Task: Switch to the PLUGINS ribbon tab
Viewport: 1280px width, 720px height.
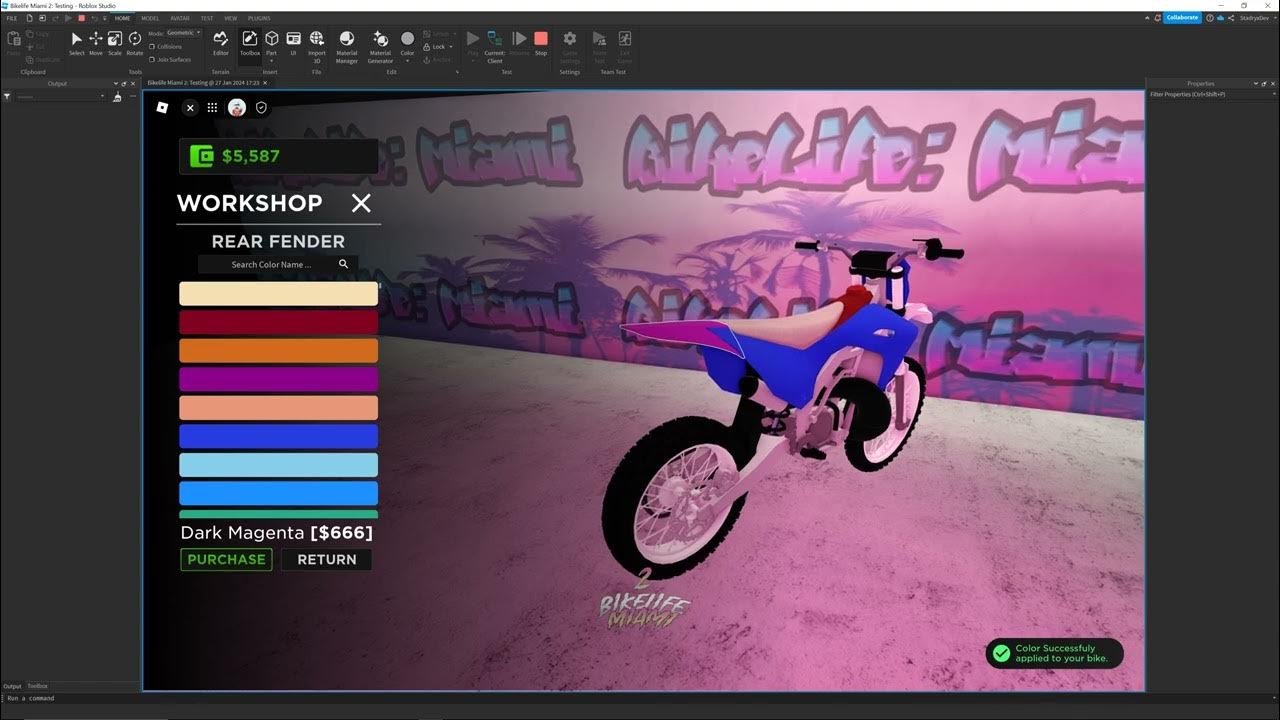Action: click(x=259, y=18)
